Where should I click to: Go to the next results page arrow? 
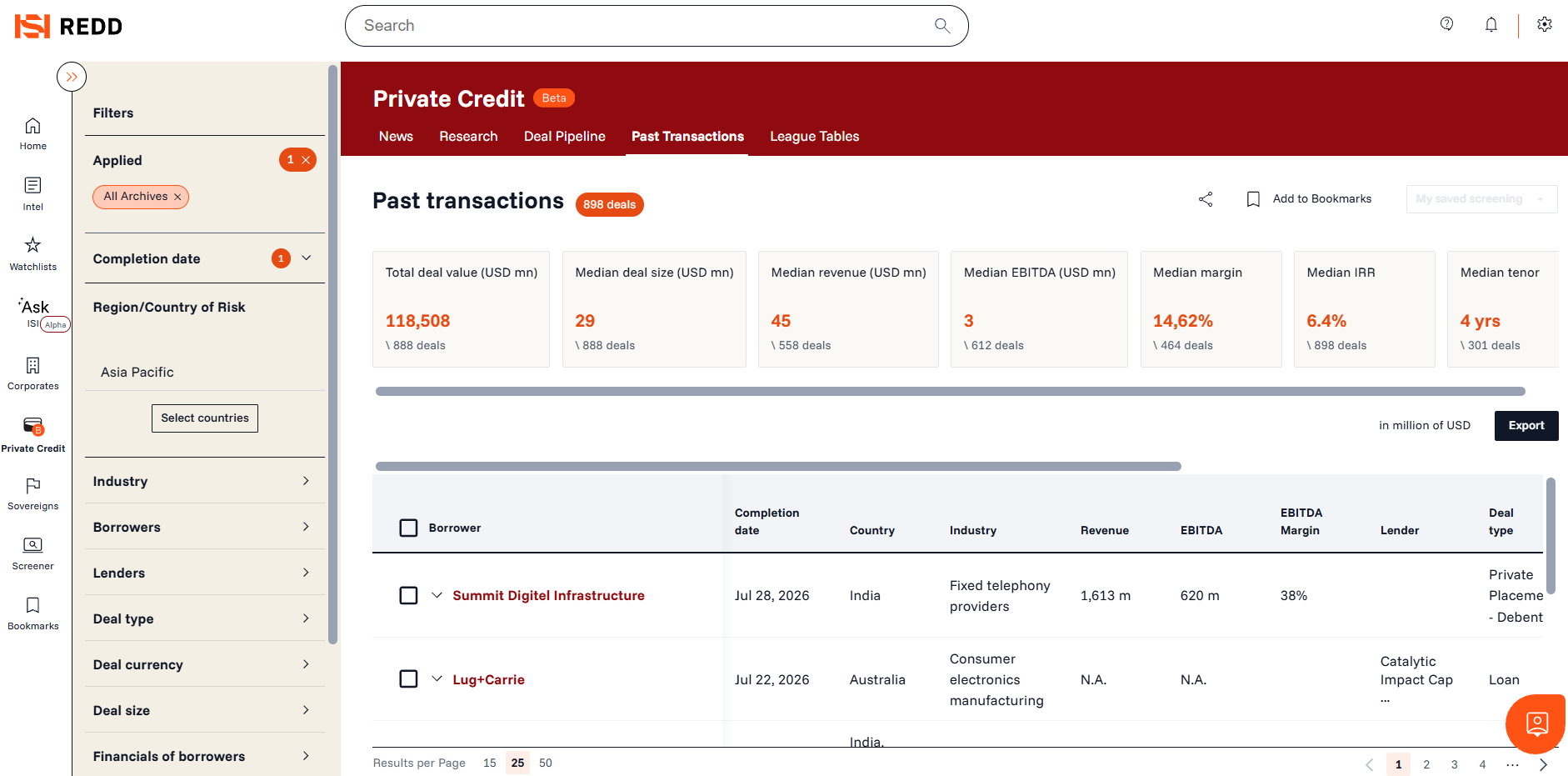(x=1543, y=764)
